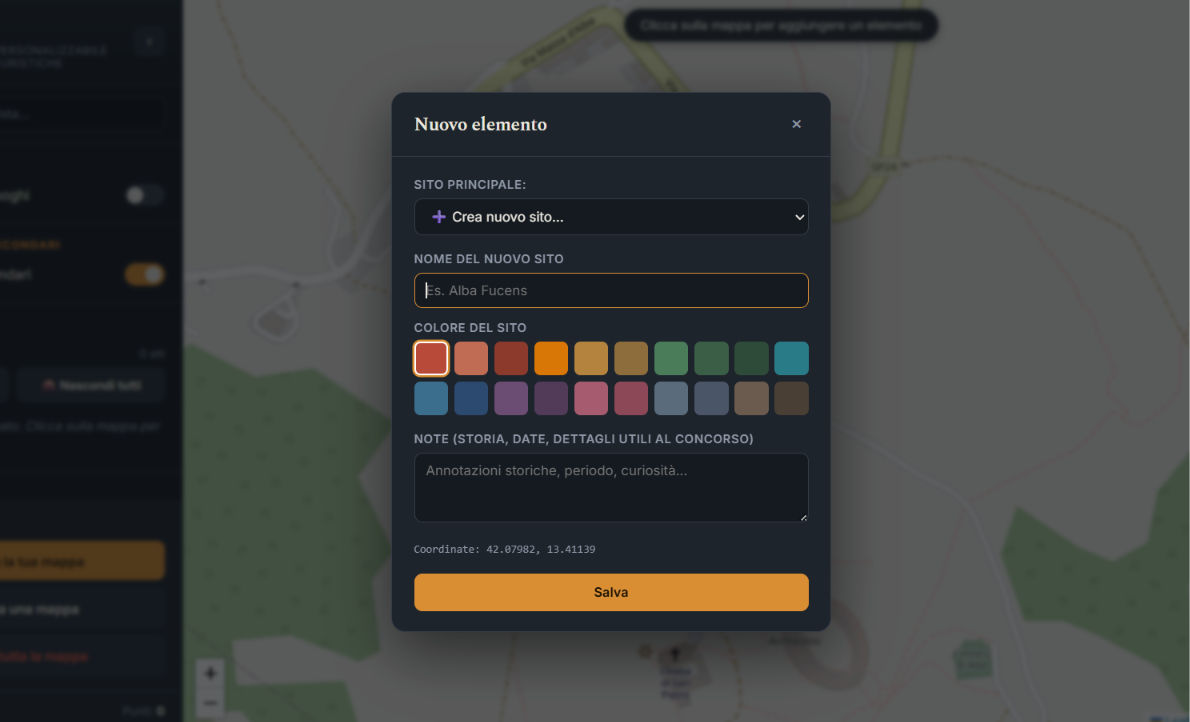Image resolution: width=1190 pixels, height=722 pixels.
Task: Click the COLORE DEL SITO label
Action: 470,328
